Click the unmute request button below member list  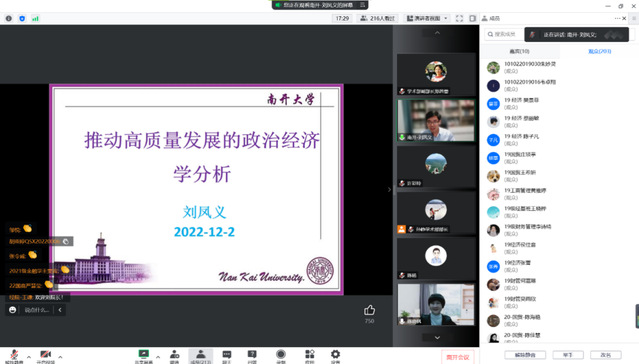pos(525,355)
